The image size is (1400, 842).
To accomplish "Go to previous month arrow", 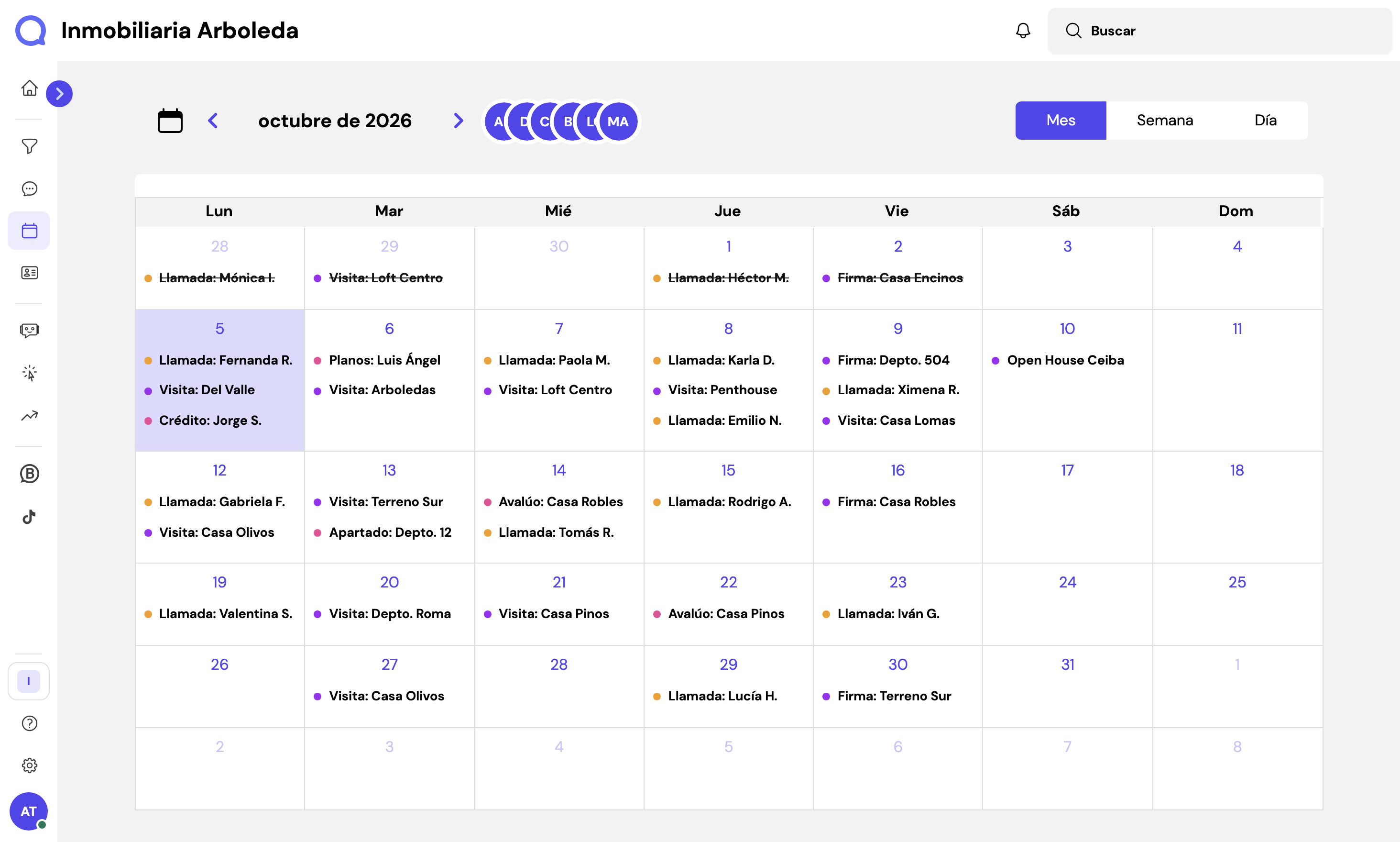I will pos(213,120).
